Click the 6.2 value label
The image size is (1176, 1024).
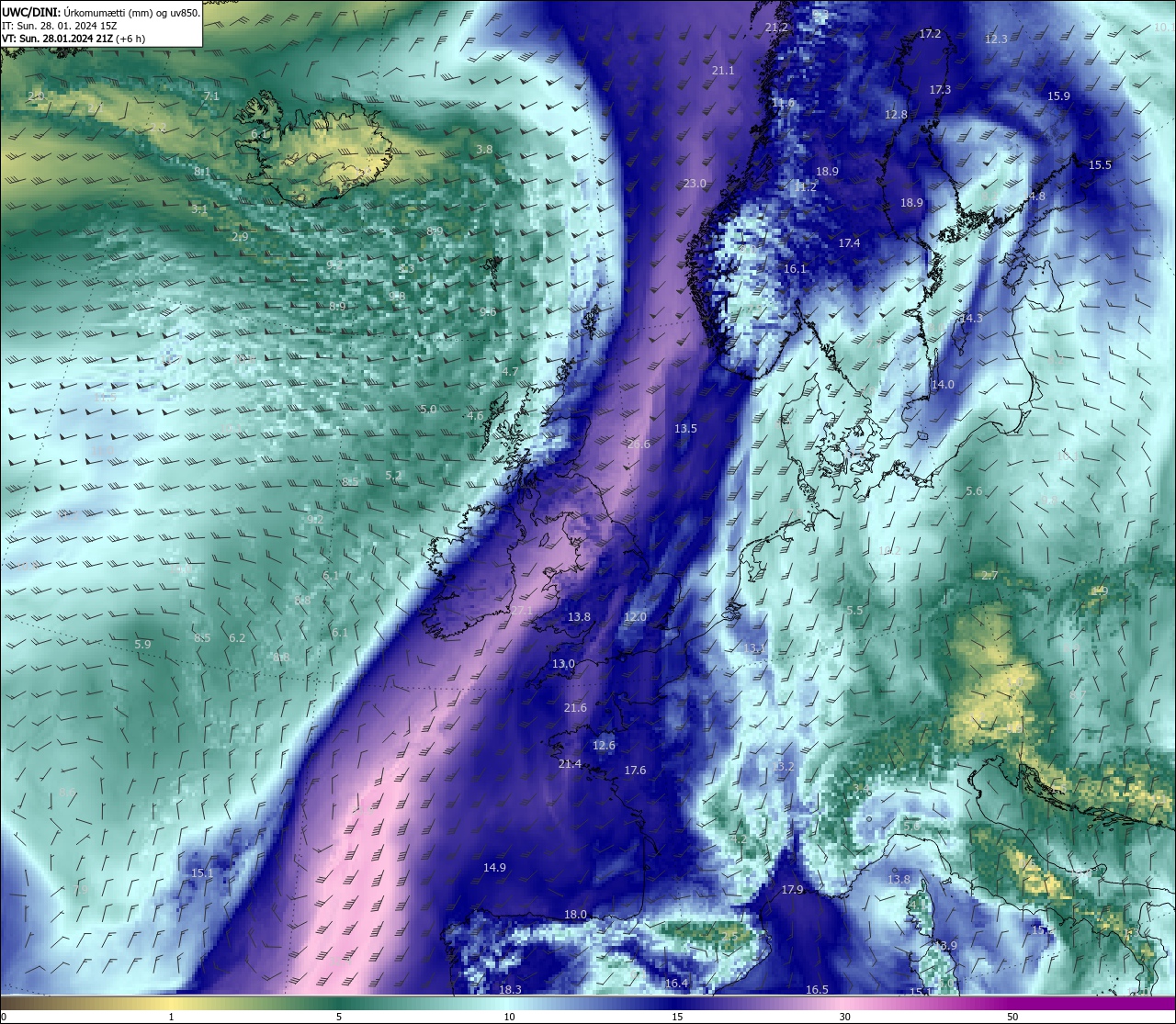237,638
